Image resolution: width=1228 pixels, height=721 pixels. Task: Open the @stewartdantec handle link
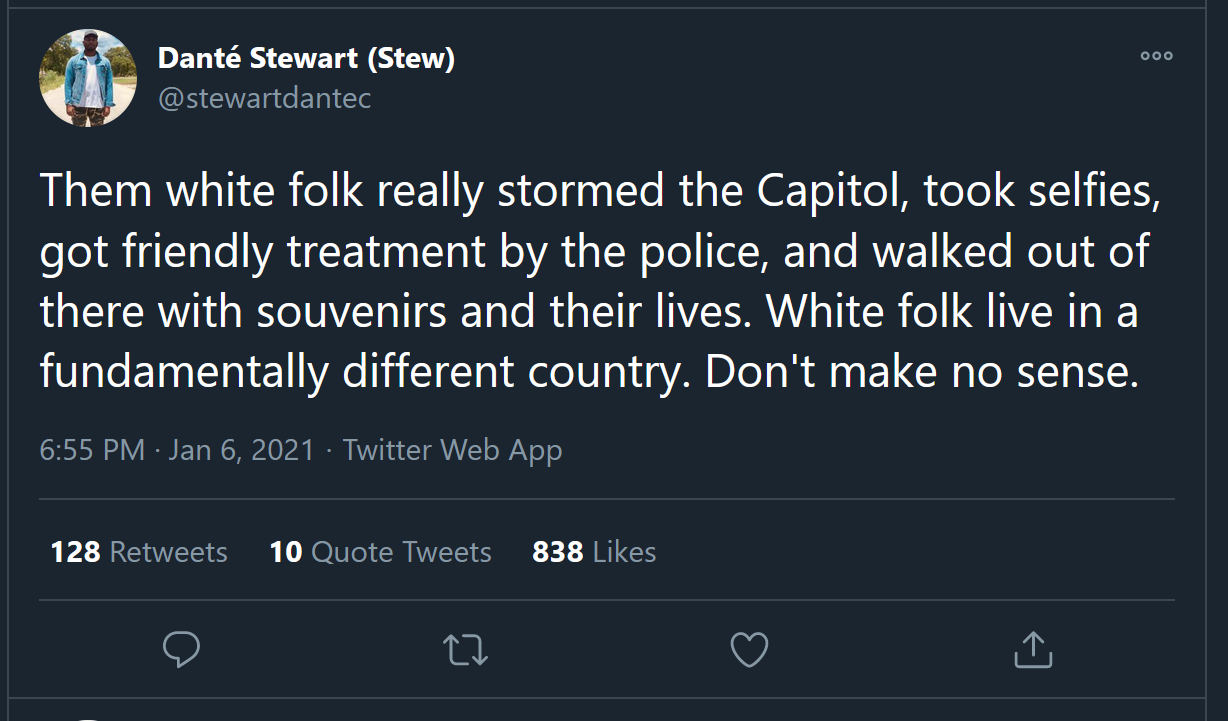point(264,98)
